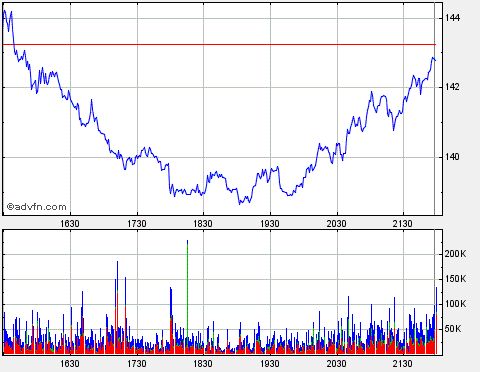Click the 144 price axis label
The image size is (480, 372).
coord(452,18)
